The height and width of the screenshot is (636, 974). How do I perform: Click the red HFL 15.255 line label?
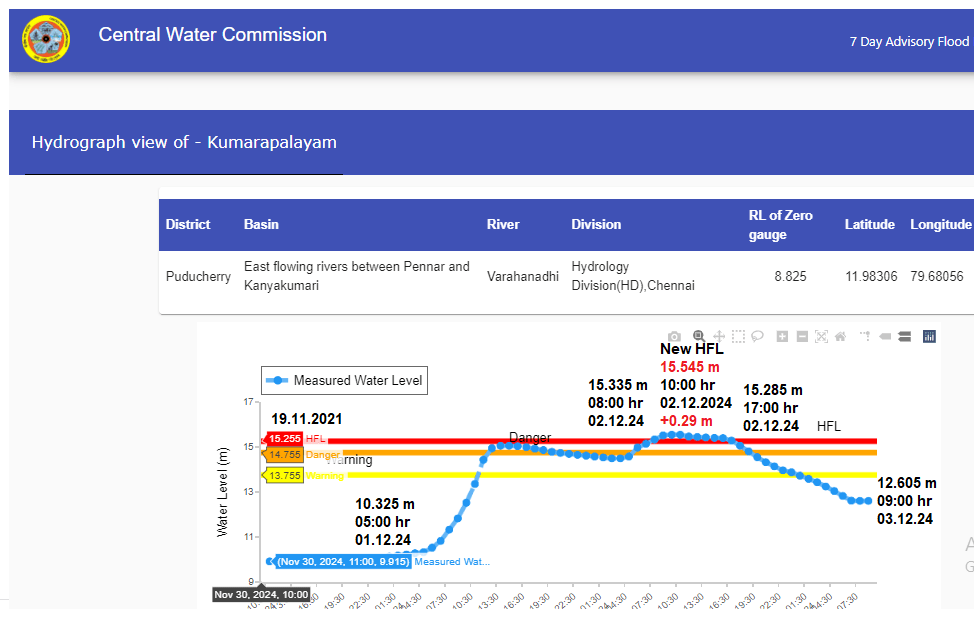286,439
